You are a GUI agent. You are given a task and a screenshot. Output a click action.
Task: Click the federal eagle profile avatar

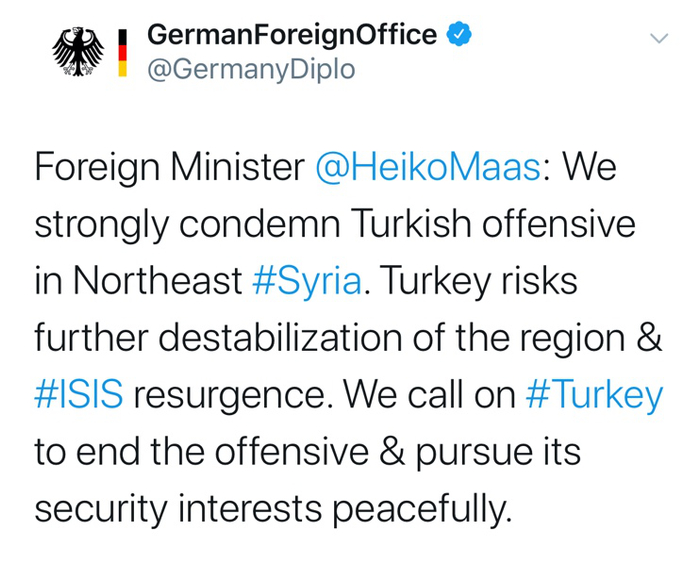tap(78, 52)
